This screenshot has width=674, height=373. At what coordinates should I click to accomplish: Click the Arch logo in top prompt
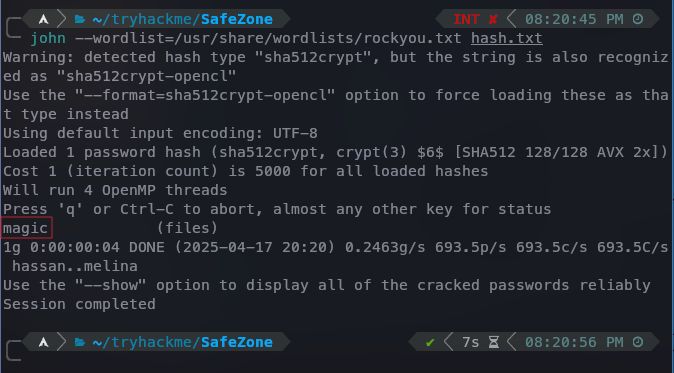click(43, 19)
